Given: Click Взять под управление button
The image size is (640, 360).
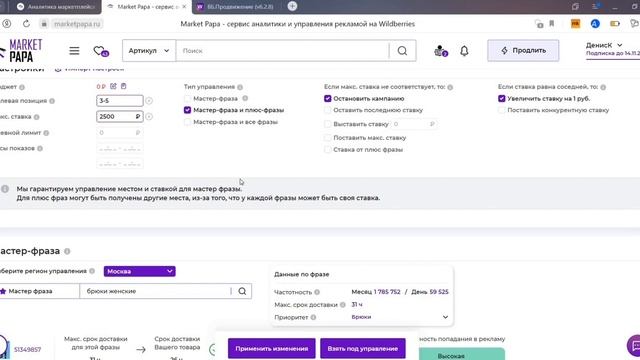Looking at the screenshot, I should [363, 349].
